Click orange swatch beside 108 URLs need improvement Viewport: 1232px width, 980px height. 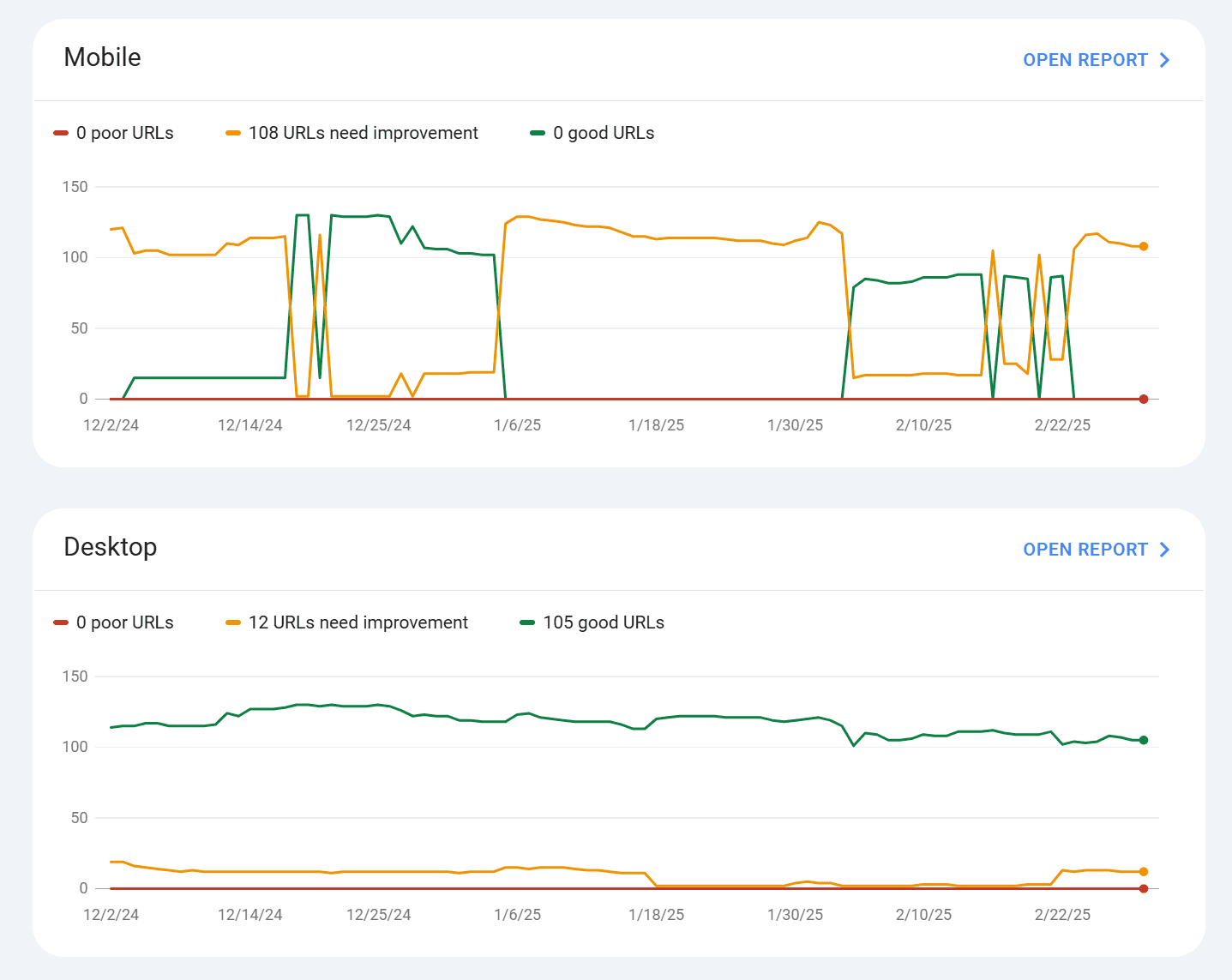233,133
